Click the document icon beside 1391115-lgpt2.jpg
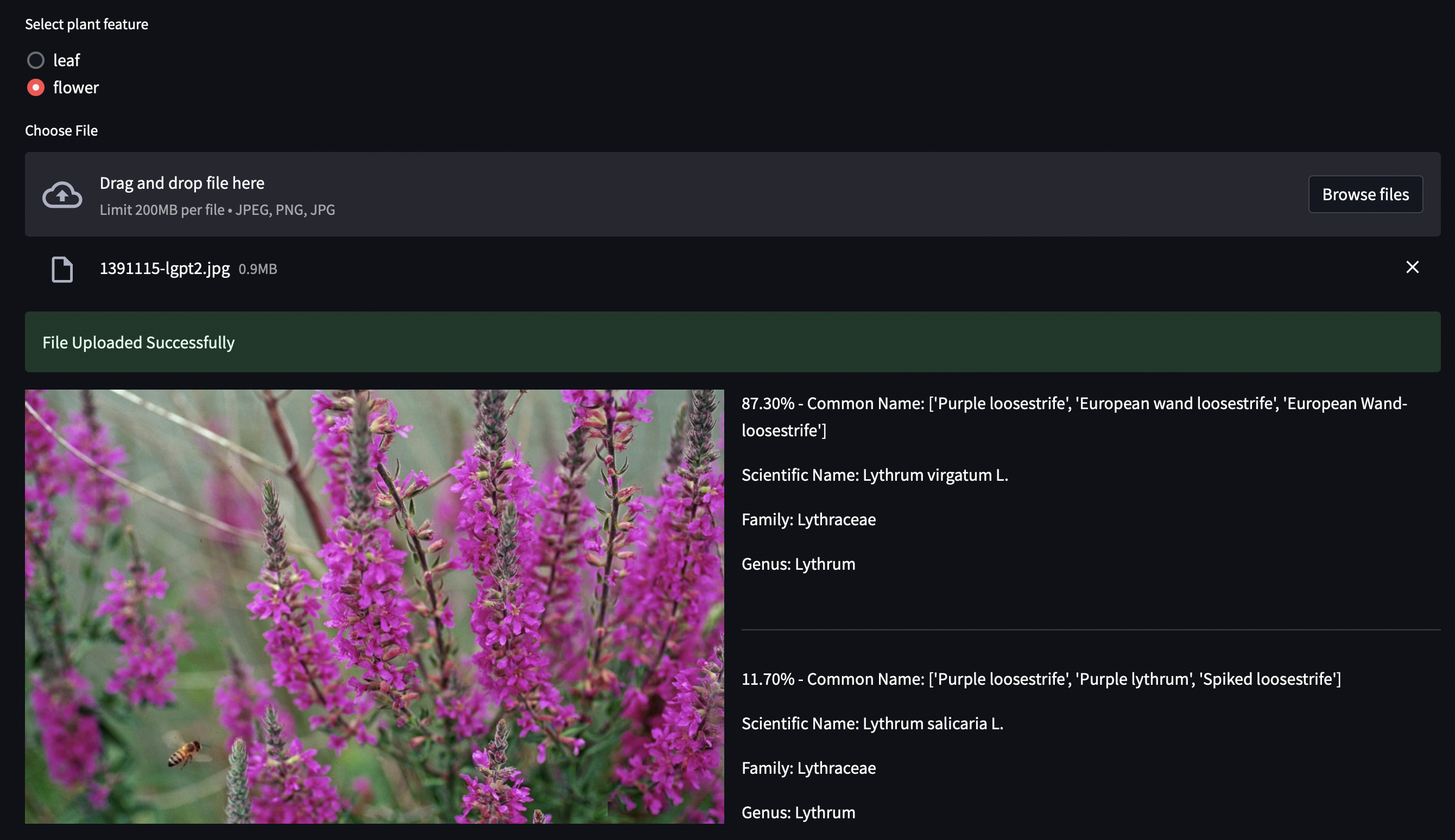1455x840 pixels. 62,269
